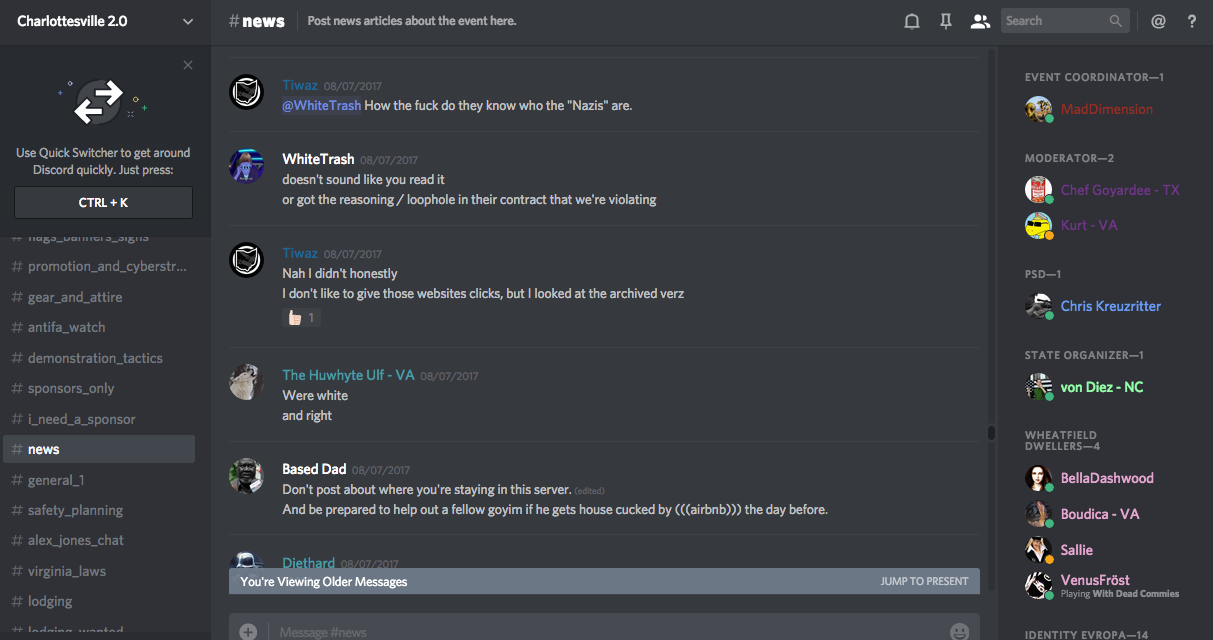Click Jump To Present
This screenshot has width=1213, height=640.
click(924, 581)
